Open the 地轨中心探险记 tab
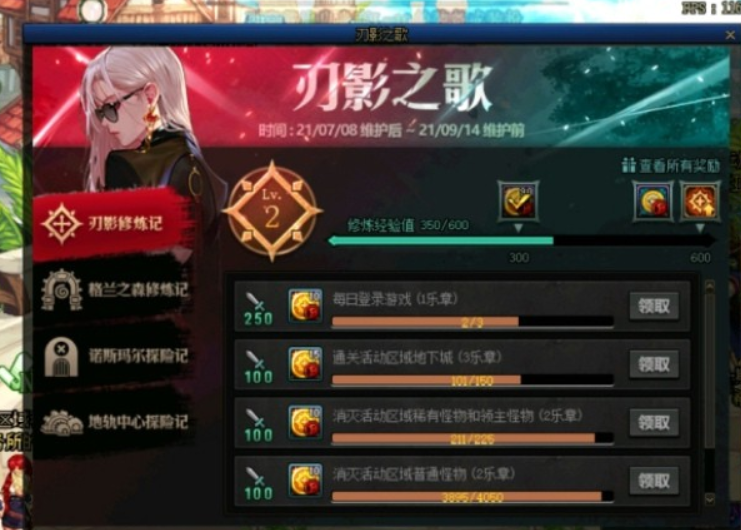Image resolution: width=741 pixels, height=530 pixels. 112,422
